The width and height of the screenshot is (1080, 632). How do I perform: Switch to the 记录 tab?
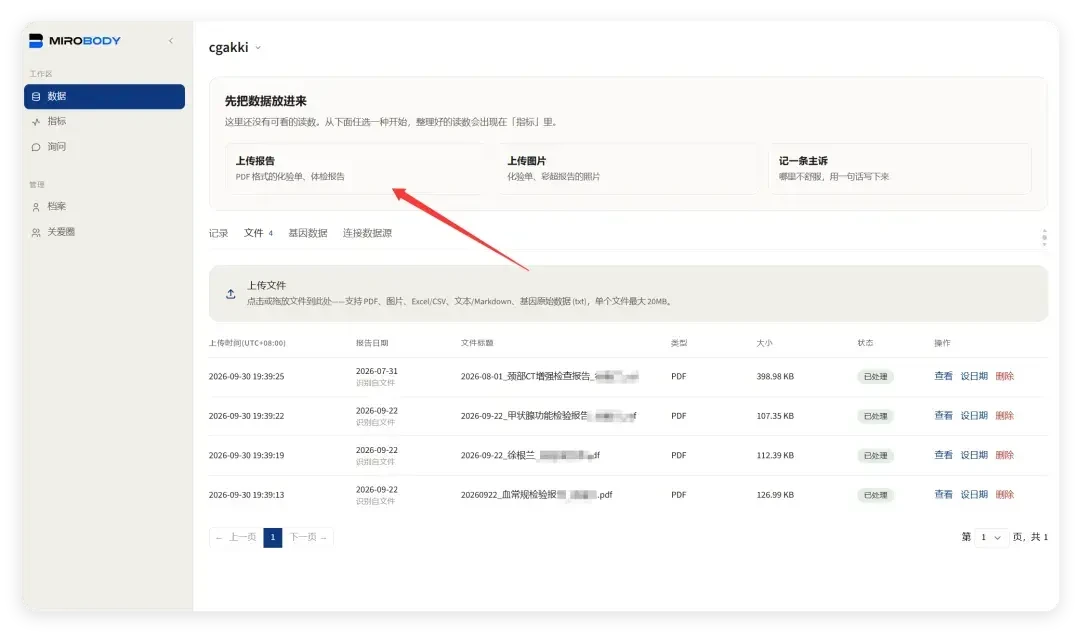218,233
